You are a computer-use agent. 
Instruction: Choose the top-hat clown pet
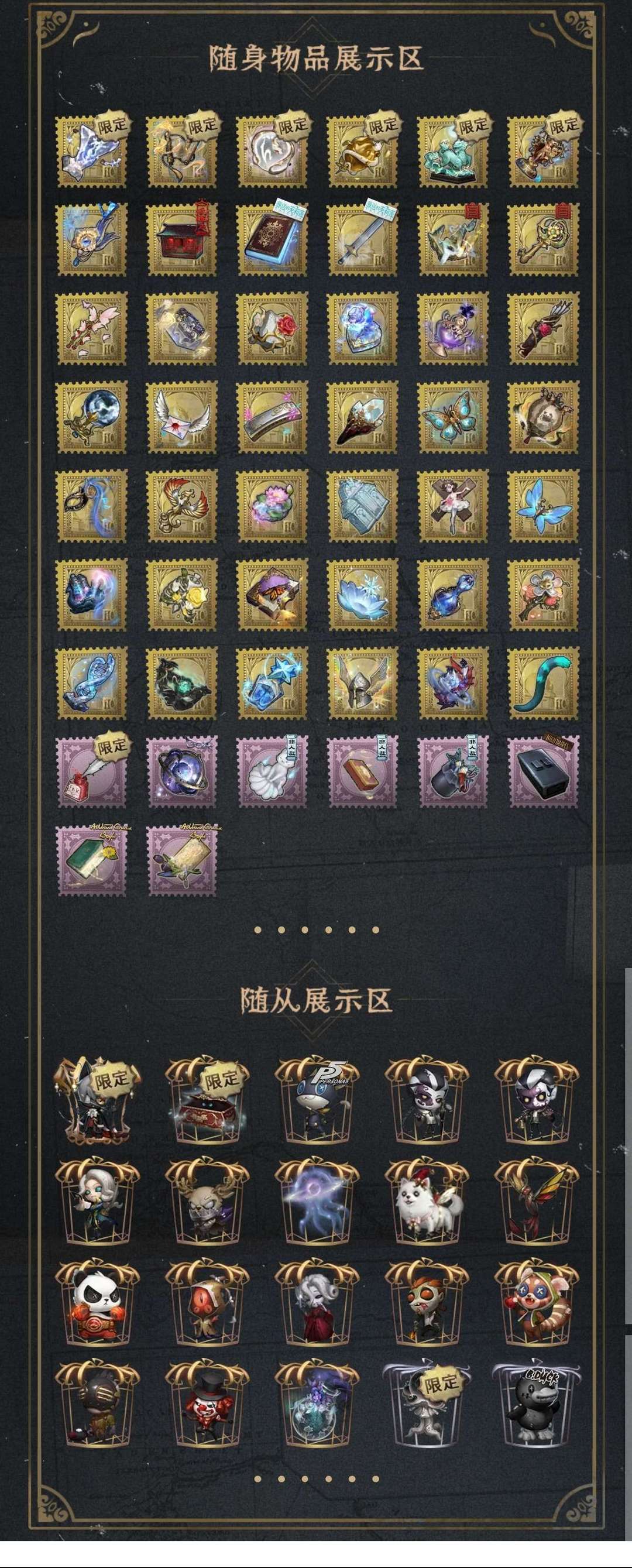coord(207,1403)
